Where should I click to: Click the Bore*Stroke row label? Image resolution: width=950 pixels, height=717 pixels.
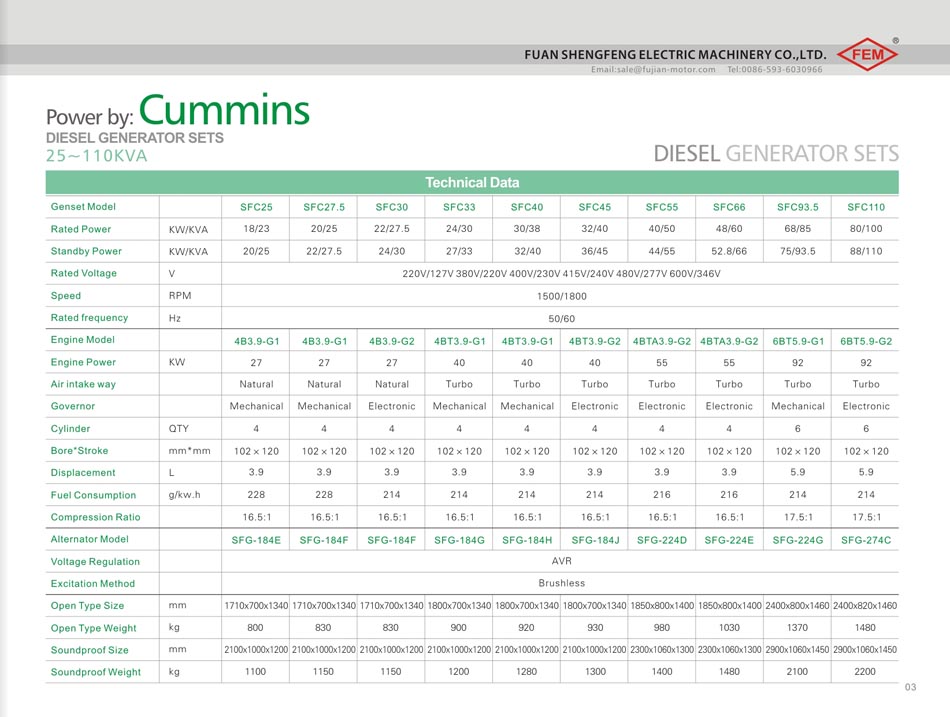coord(79,451)
